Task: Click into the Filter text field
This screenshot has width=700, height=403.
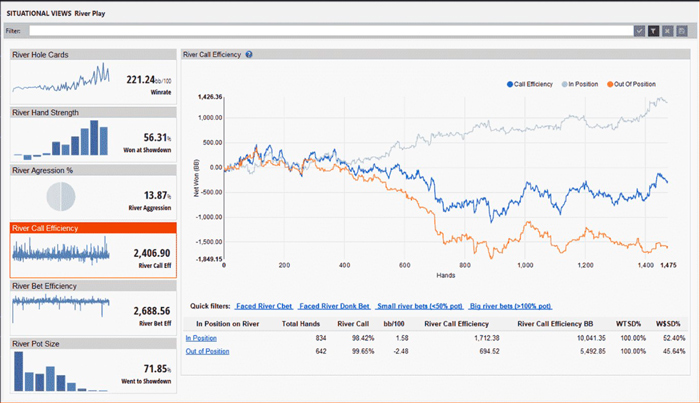Action: (331, 31)
